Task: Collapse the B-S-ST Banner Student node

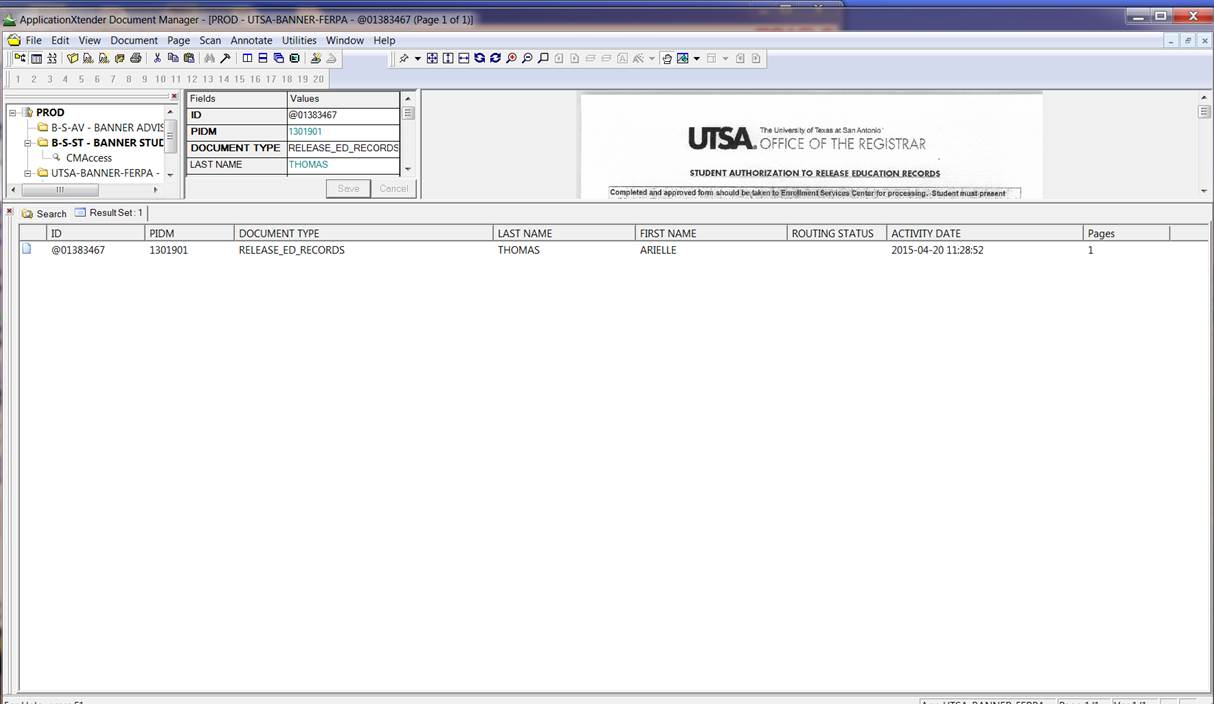Action: click(28, 143)
